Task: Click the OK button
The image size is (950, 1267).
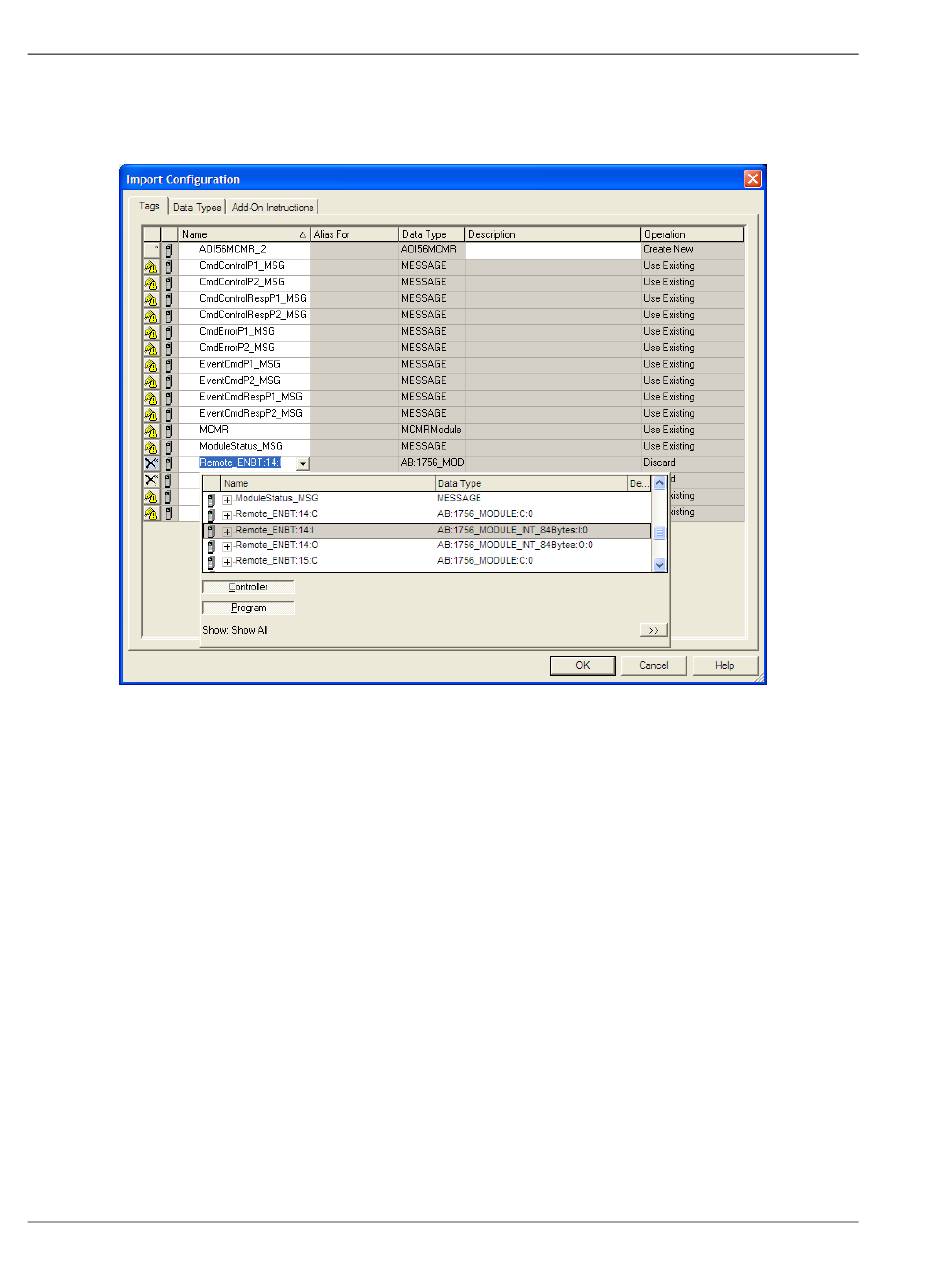Action: tap(582, 665)
